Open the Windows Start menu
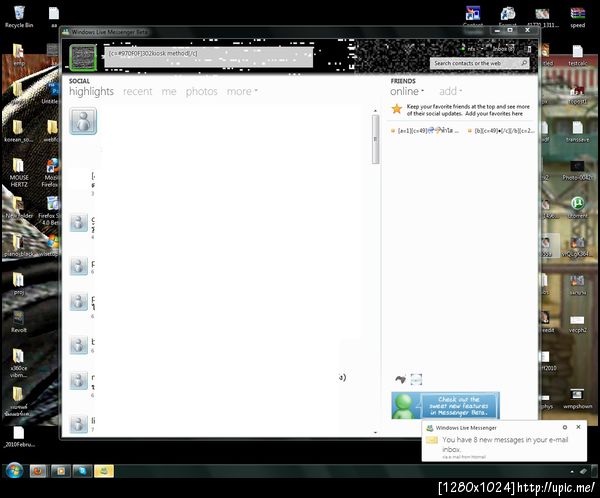 click(x=15, y=471)
